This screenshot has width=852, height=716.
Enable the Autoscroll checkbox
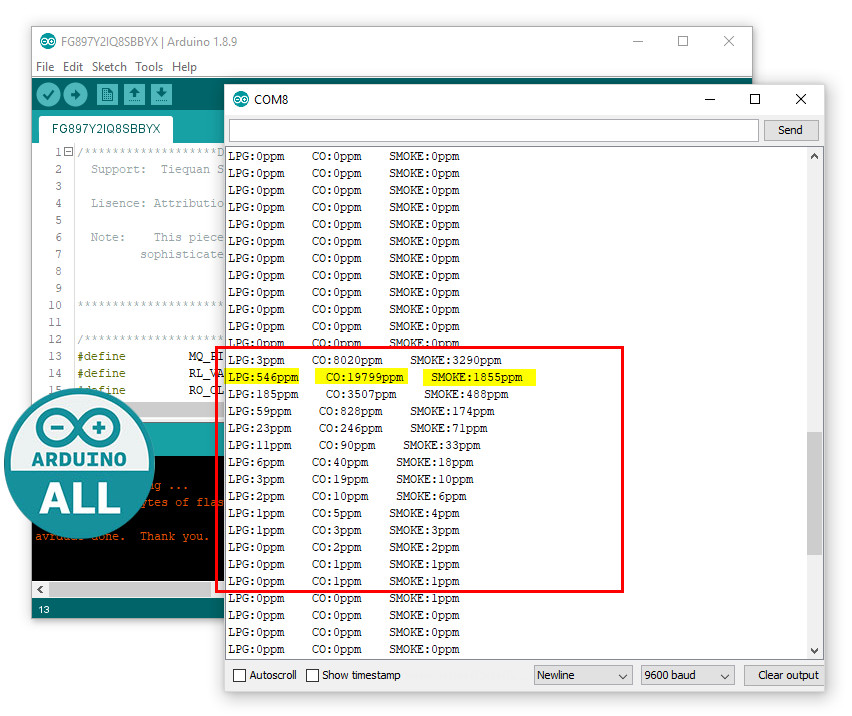click(x=239, y=675)
